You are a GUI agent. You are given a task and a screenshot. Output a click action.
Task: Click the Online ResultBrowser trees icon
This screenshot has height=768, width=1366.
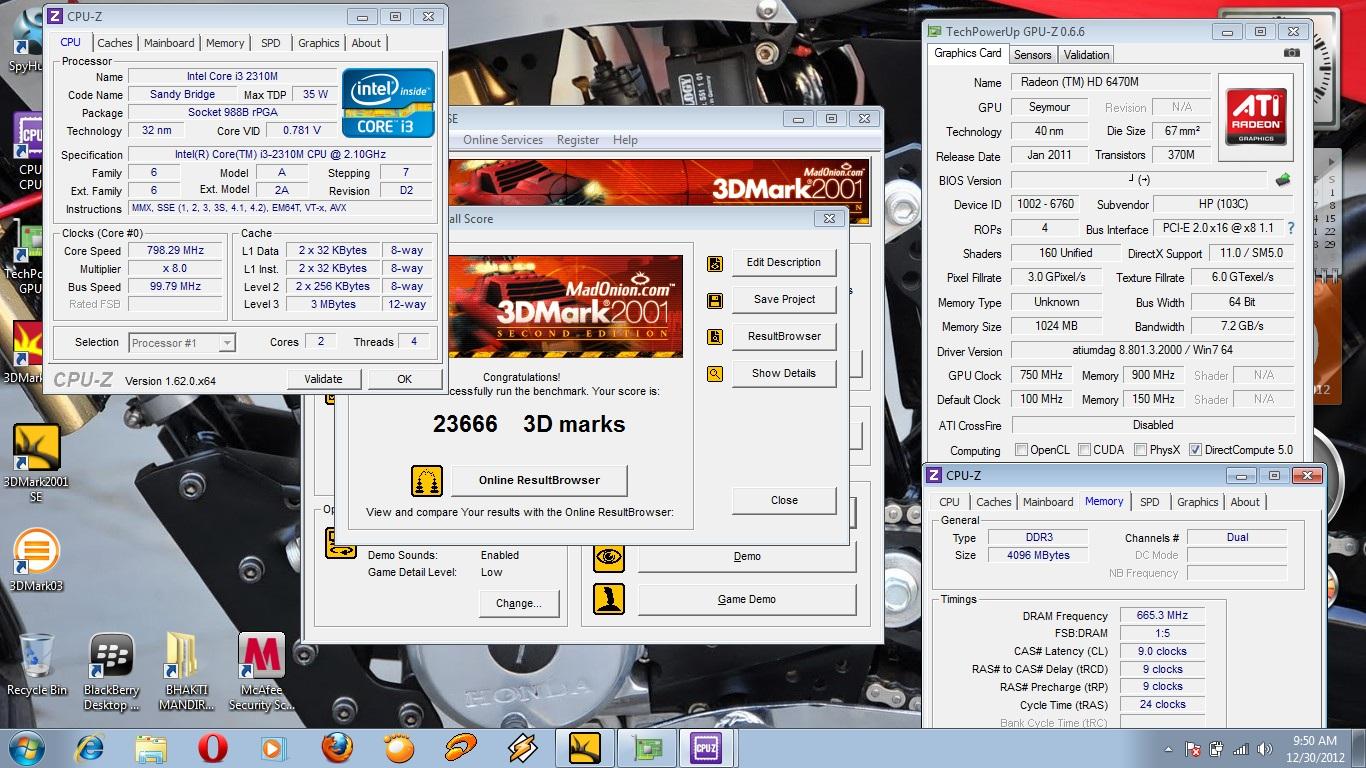(x=427, y=480)
